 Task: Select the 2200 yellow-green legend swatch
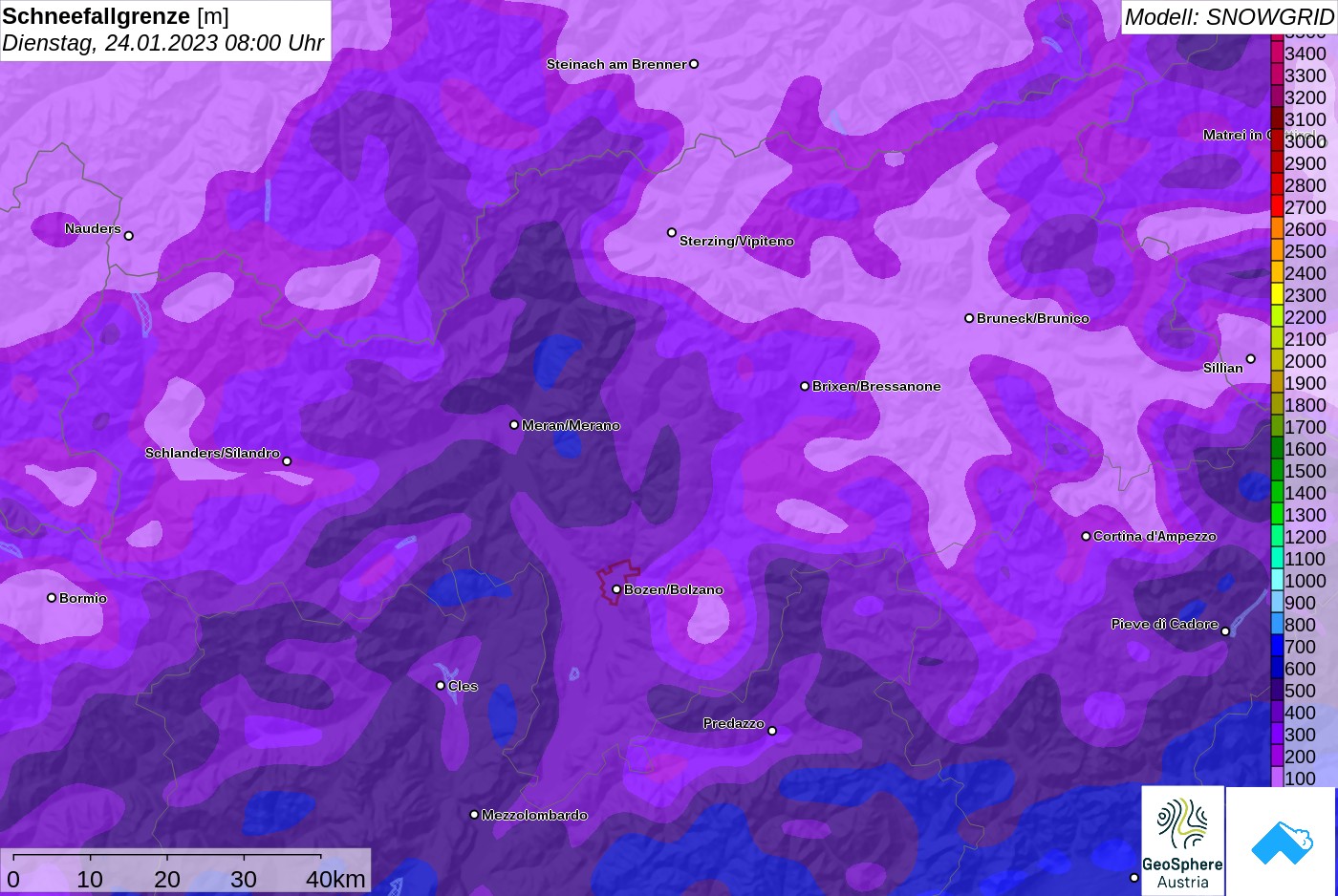[x=1277, y=317]
